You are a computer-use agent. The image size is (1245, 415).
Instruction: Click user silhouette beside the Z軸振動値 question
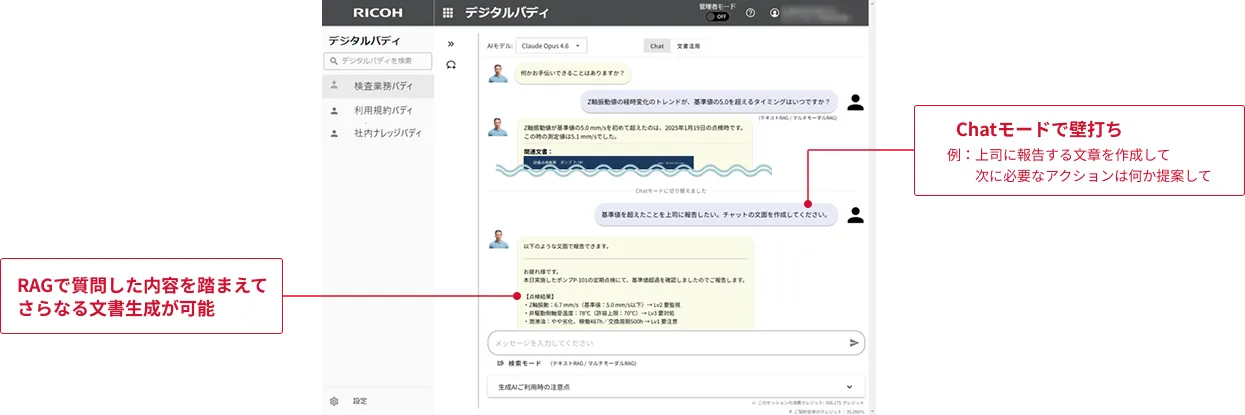(855, 102)
